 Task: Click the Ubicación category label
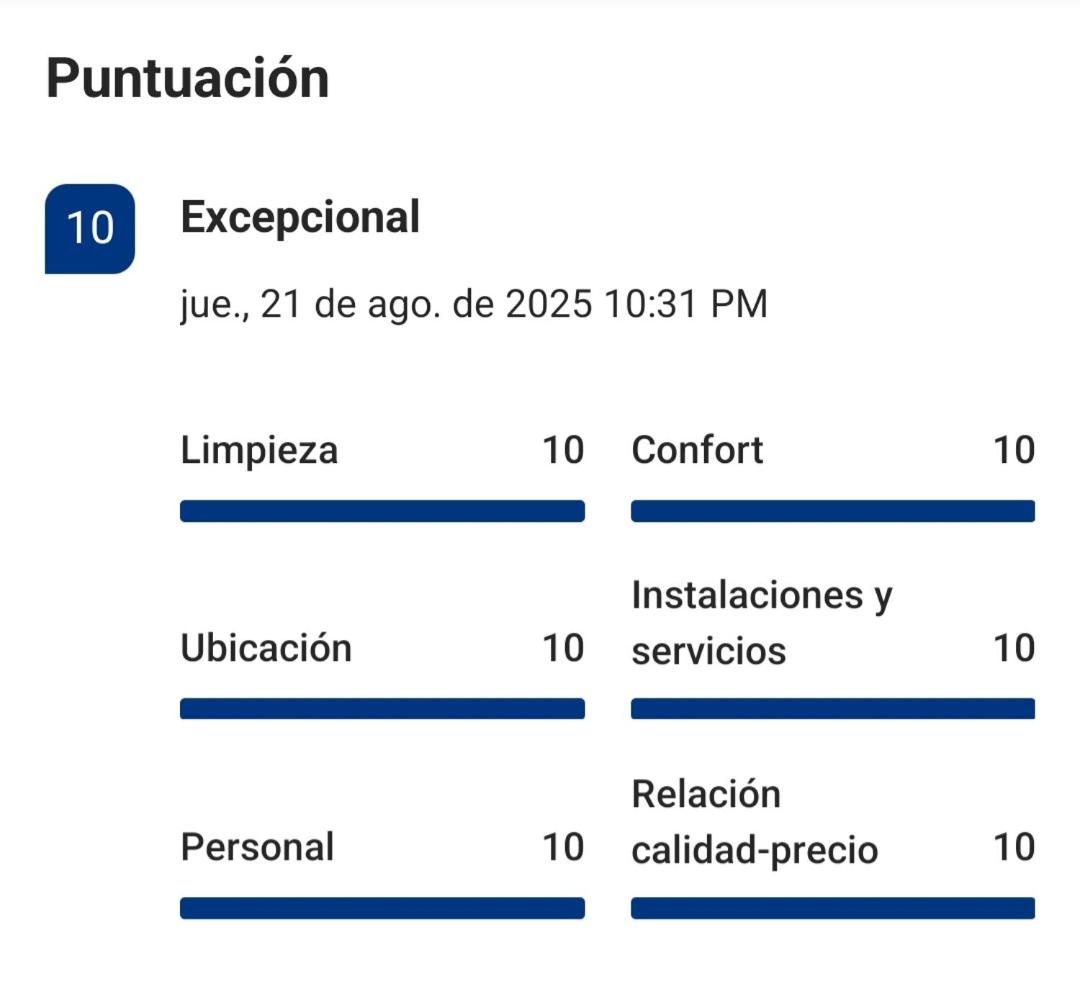tap(266, 649)
